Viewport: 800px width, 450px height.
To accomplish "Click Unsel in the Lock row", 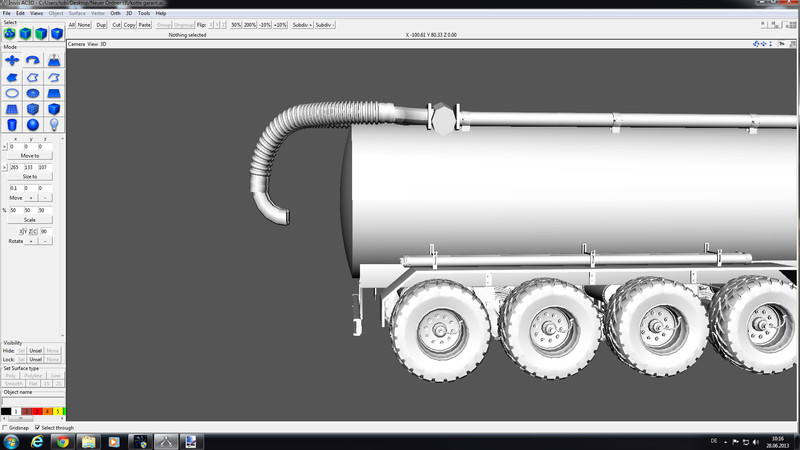I will [x=35, y=360].
